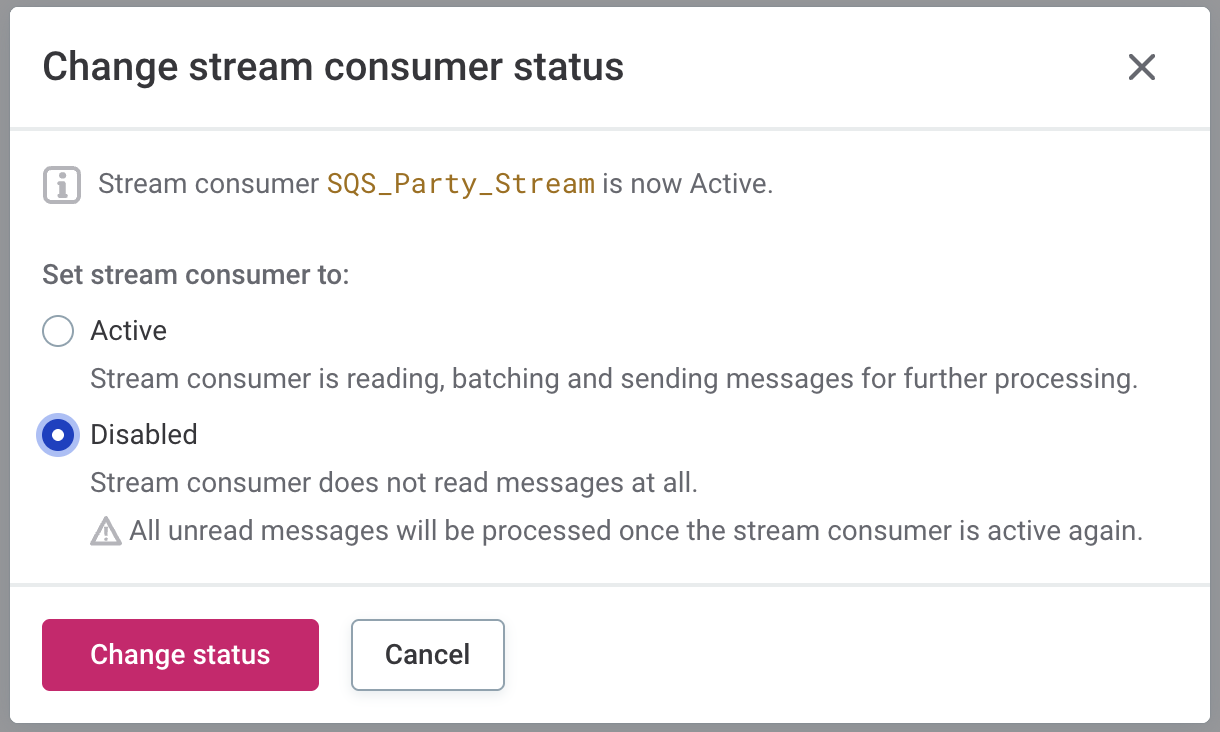Click the Active option label text

(128, 331)
